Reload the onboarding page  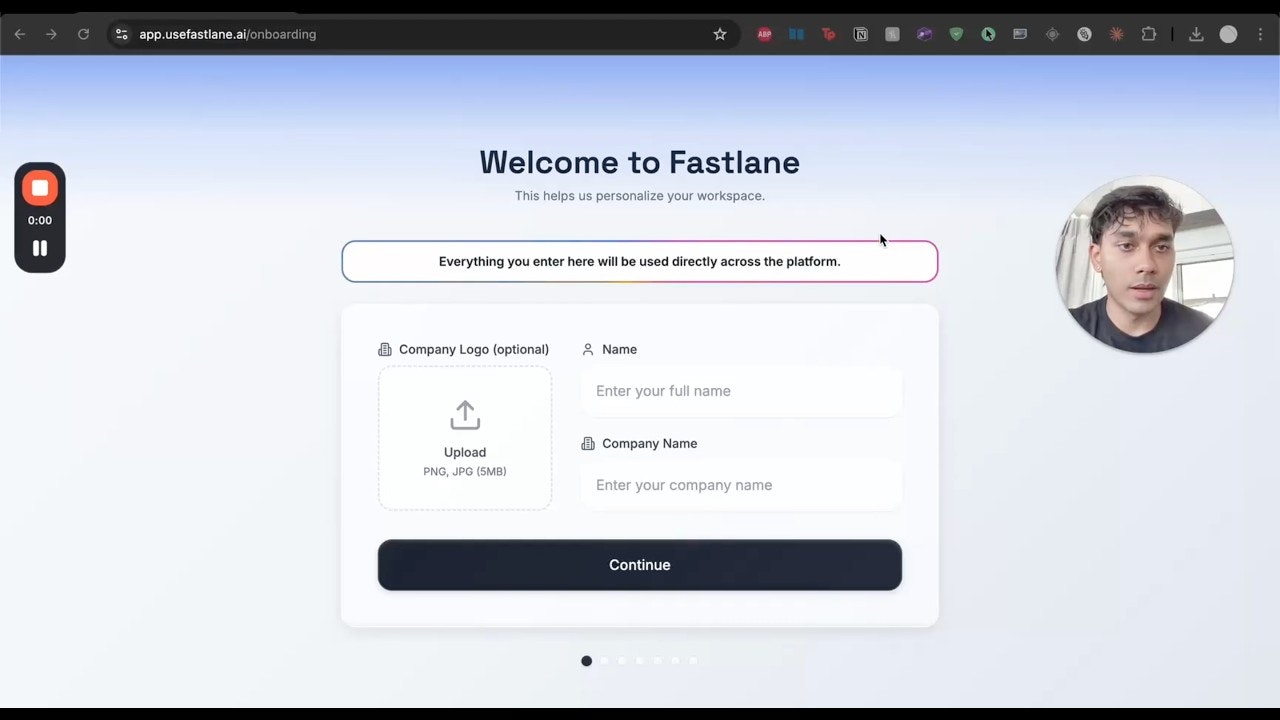coord(83,33)
